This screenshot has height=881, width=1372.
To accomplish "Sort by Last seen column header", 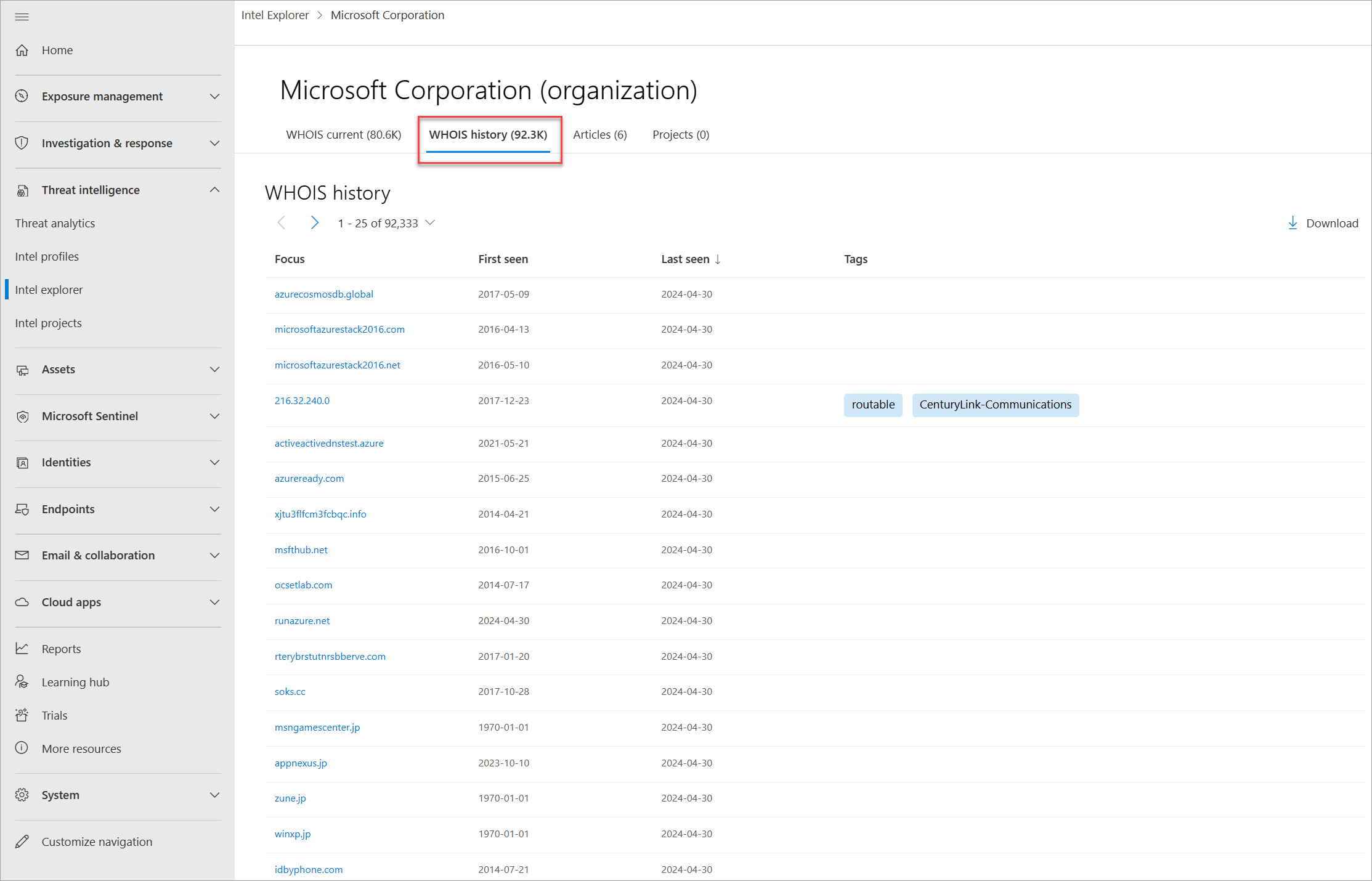I will (685, 259).
